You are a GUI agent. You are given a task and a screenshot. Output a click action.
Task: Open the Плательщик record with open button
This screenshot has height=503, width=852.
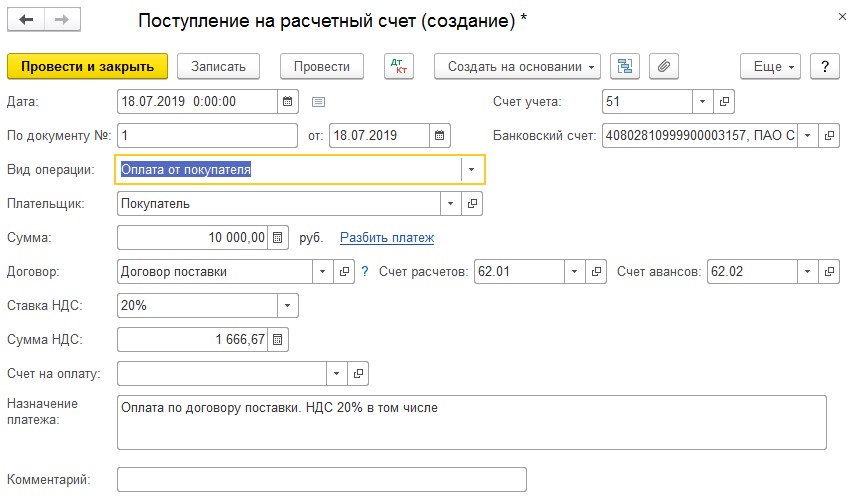[x=474, y=204]
